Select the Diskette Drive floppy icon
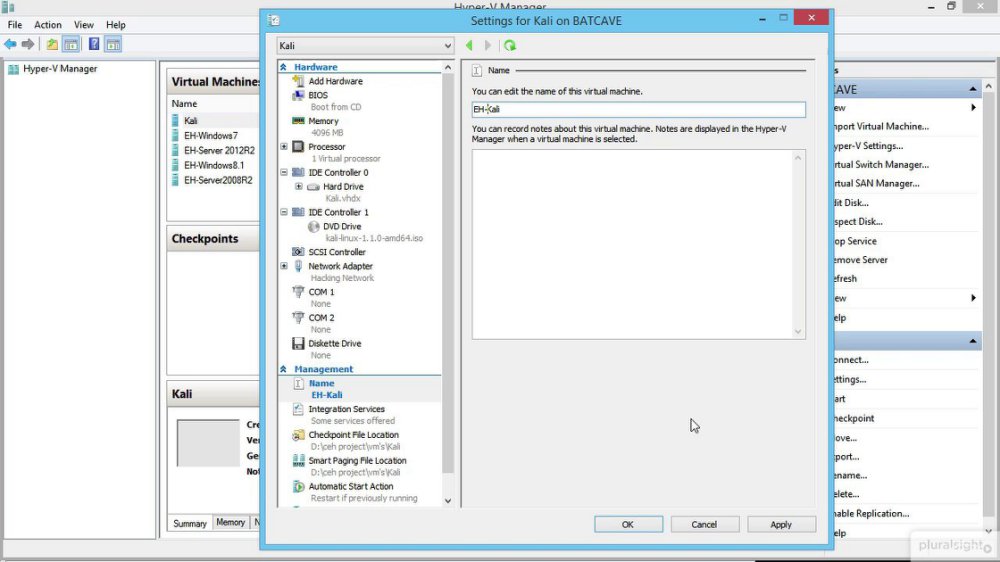1000x562 pixels. [x=298, y=343]
